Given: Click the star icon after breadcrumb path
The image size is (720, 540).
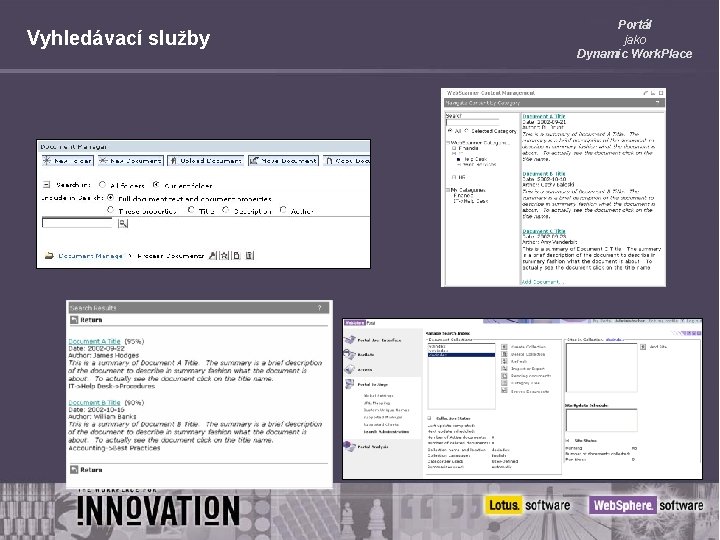Looking at the screenshot, I should (224, 255).
